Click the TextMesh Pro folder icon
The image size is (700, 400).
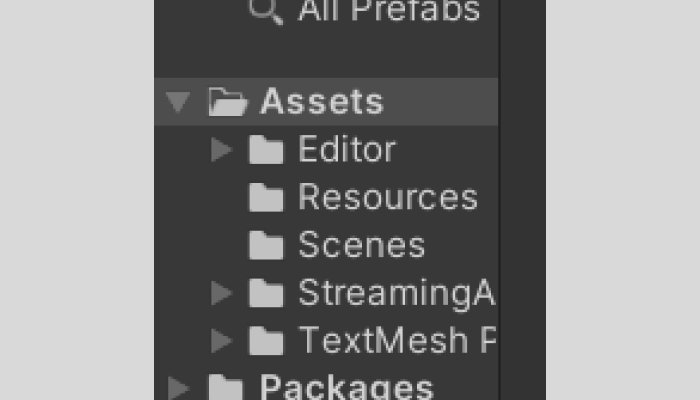(266, 342)
